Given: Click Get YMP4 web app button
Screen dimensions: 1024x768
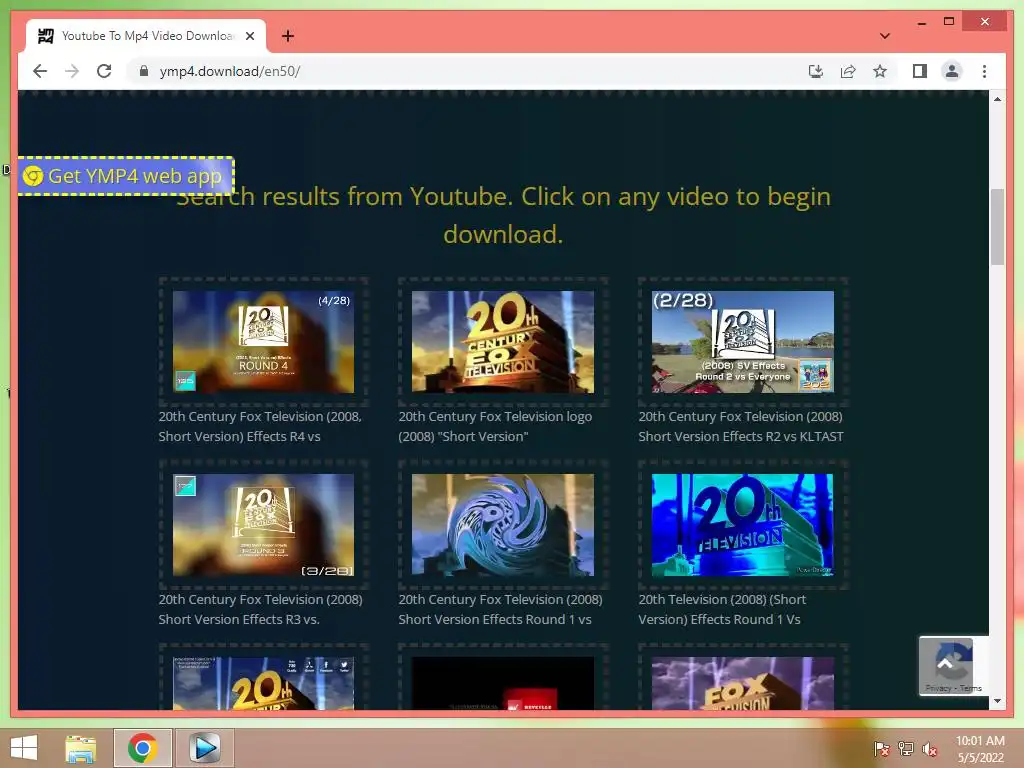Looking at the screenshot, I should [x=125, y=176].
